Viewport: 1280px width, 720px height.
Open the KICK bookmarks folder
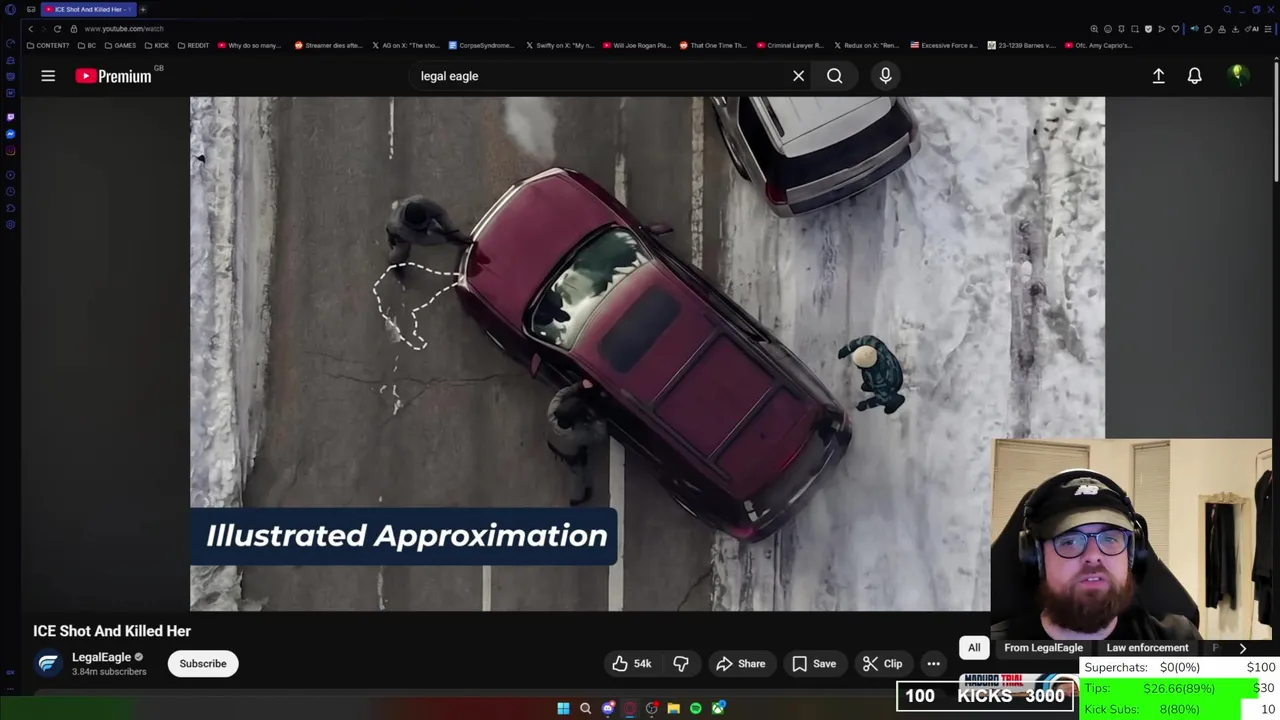pos(157,45)
